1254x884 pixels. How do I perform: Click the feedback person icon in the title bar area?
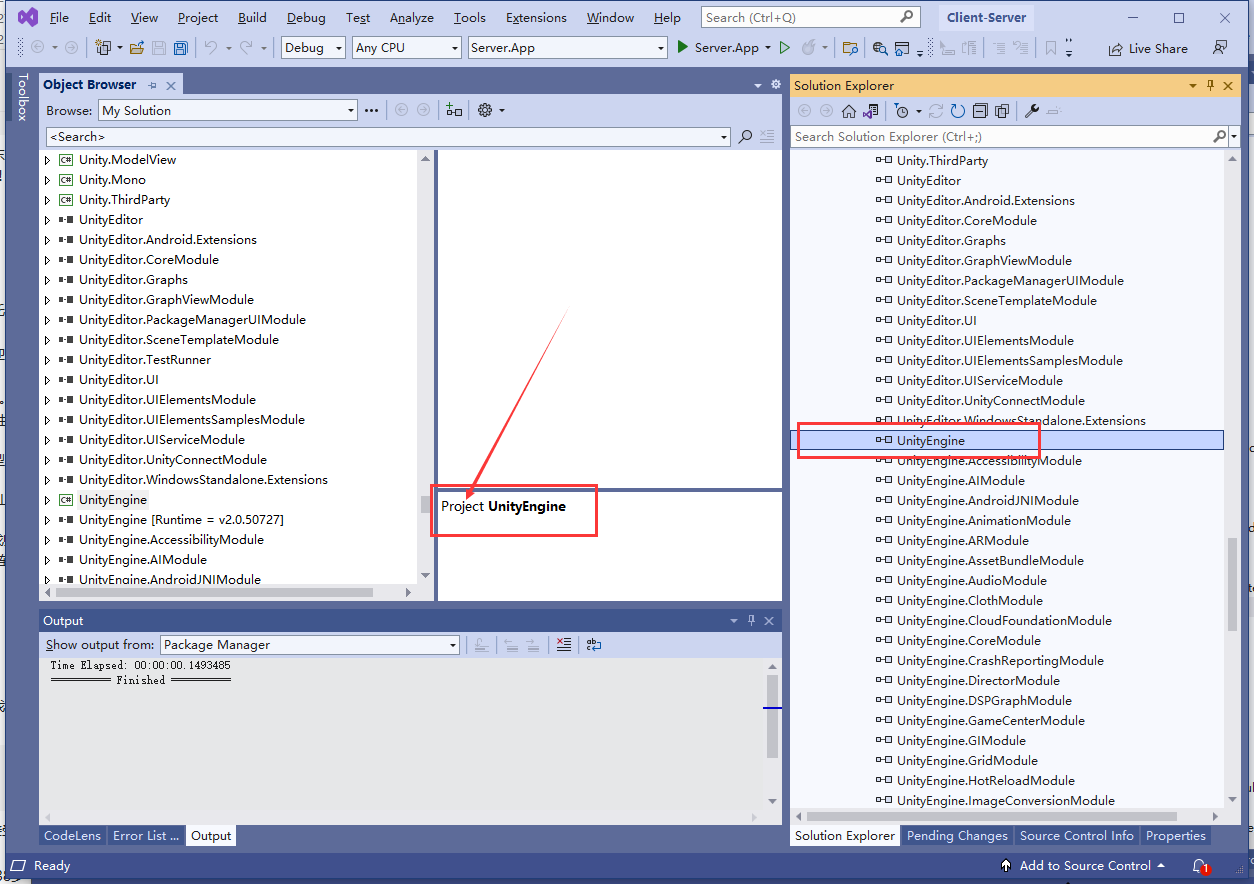1220,47
